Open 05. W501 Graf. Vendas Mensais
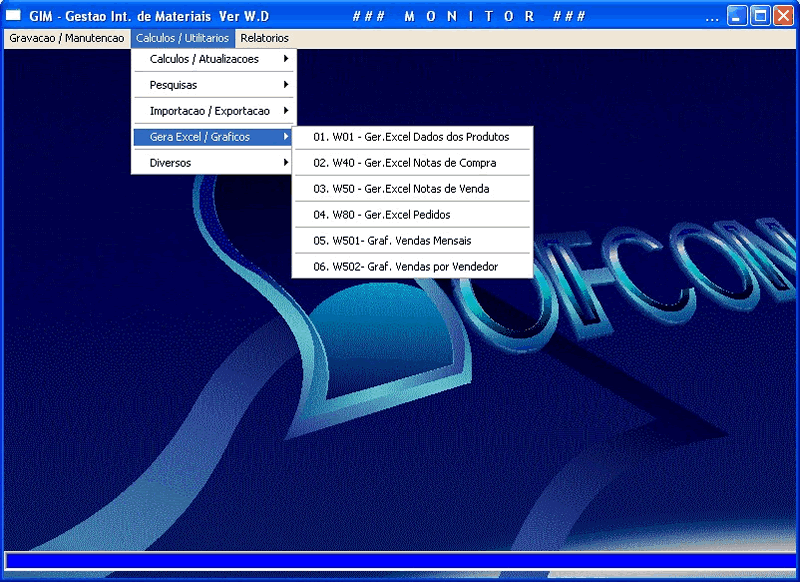The width and height of the screenshot is (800, 582). coord(412,241)
